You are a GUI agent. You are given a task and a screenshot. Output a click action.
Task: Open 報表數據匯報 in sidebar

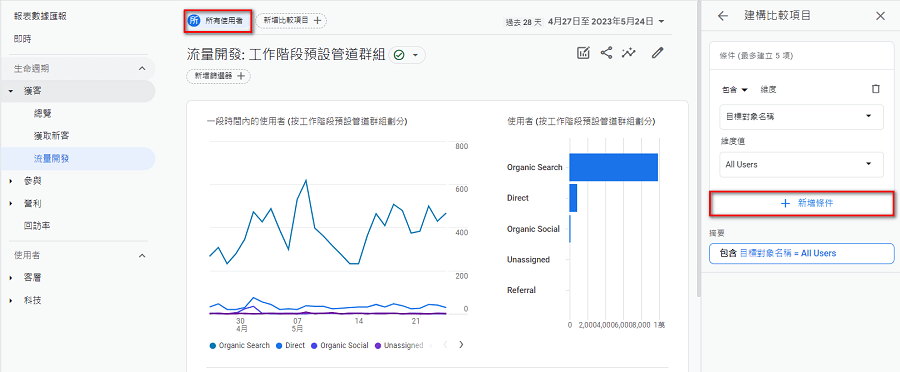pyautogui.click(x=40, y=16)
